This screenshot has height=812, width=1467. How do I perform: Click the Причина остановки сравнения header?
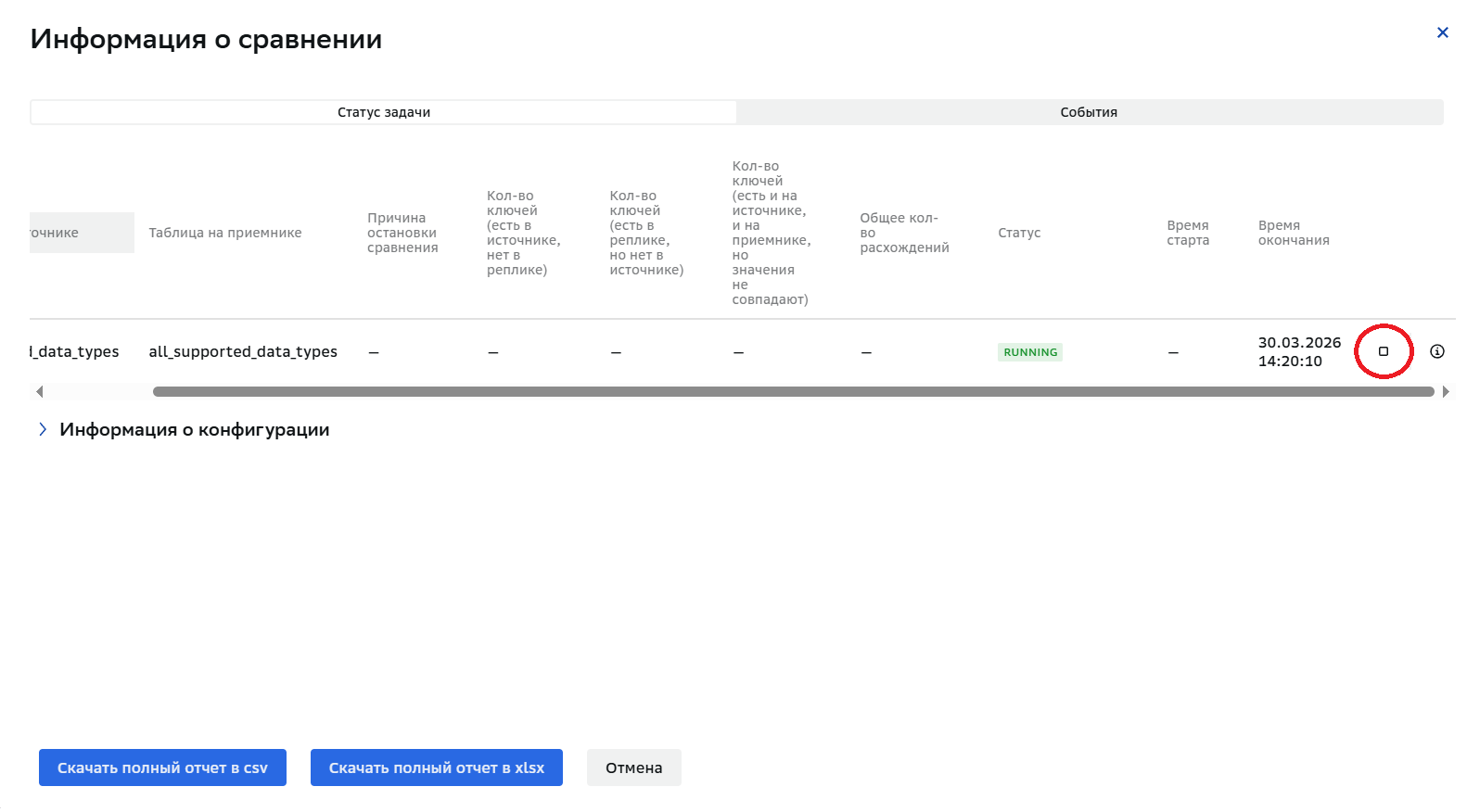click(x=402, y=233)
